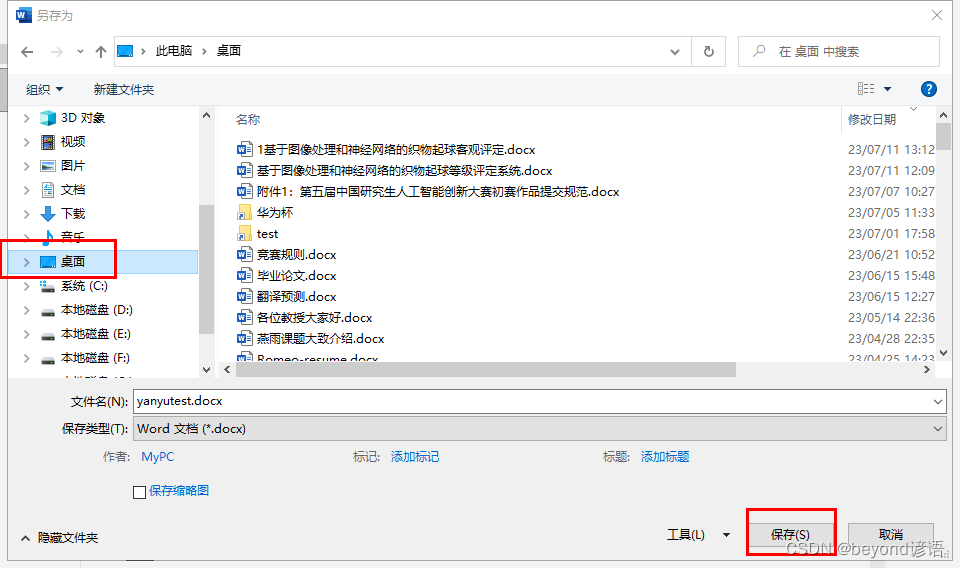Select 系统 (C:) drive
960x568 pixels.
point(84,286)
